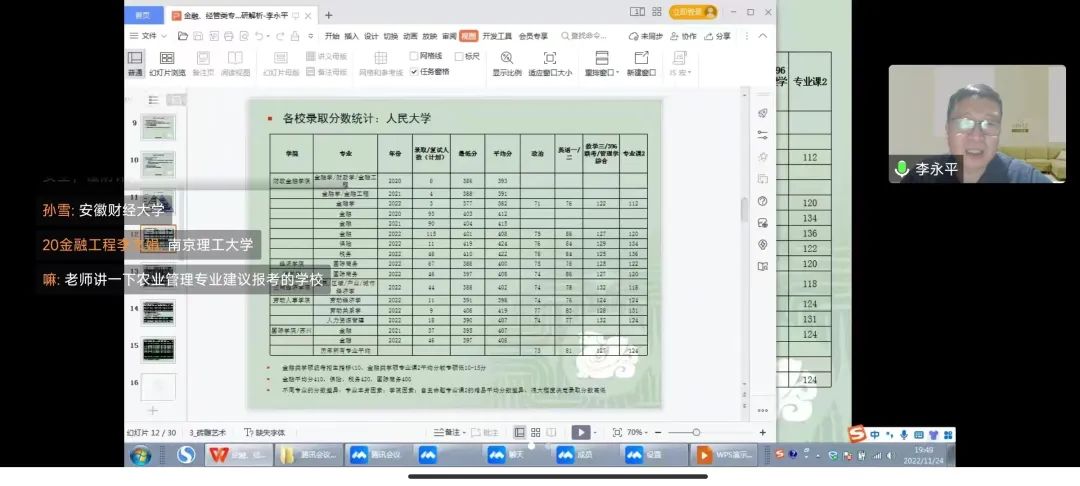Screen dimensions: 1080x486
Task: Open a New Window (新建窗口) icon
Action: (x=641, y=58)
